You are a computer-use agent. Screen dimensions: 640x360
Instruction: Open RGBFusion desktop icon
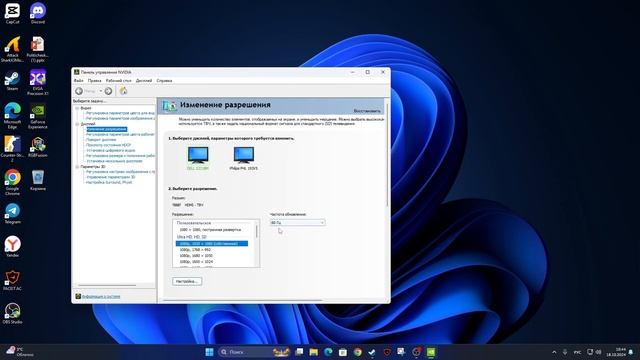tap(38, 147)
